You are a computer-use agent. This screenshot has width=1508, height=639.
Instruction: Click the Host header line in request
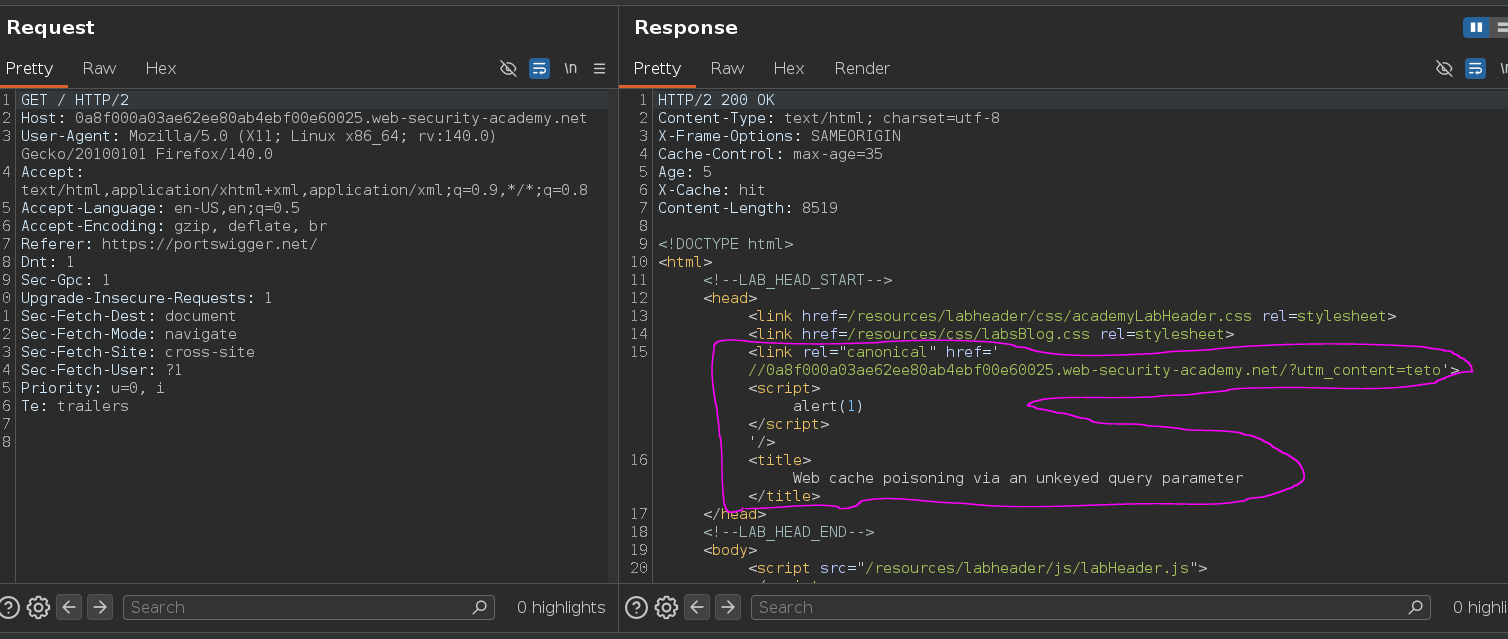pyautogui.click(x=304, y=118)
